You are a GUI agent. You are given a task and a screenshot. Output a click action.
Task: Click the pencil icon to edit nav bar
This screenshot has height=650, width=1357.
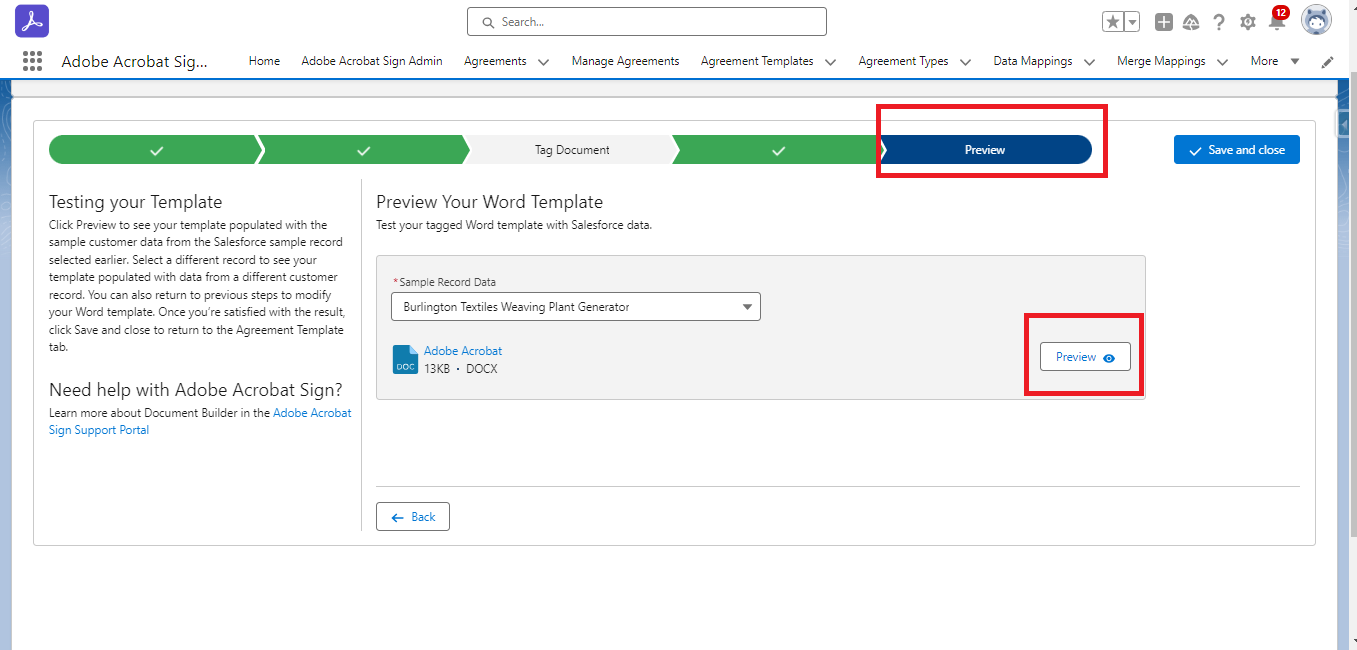click(x=1327, y=62)
